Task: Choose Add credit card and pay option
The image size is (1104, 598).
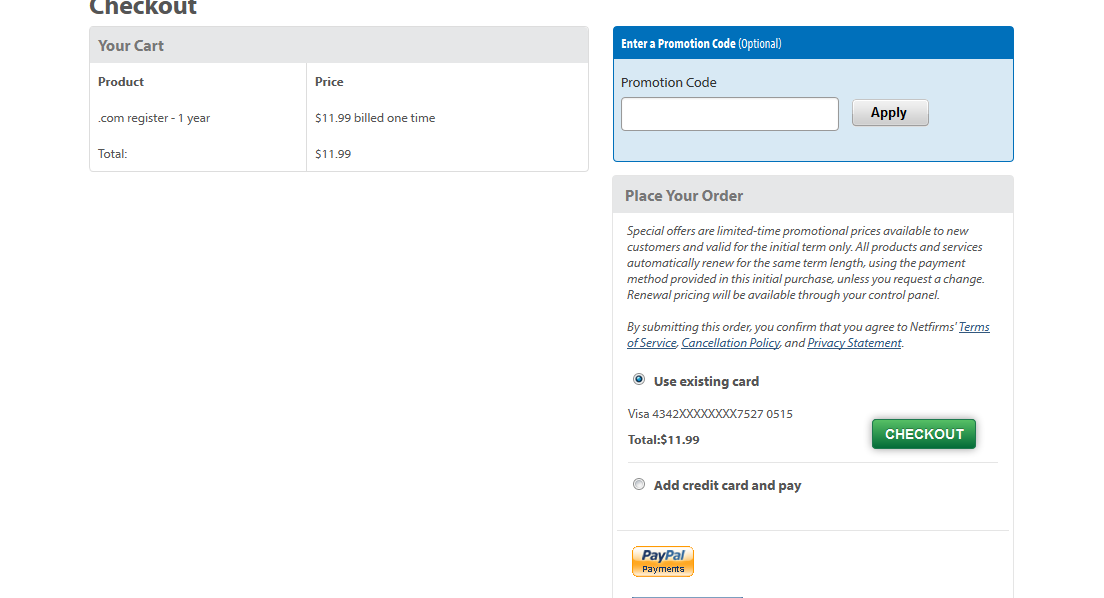Action: [639, 484]
